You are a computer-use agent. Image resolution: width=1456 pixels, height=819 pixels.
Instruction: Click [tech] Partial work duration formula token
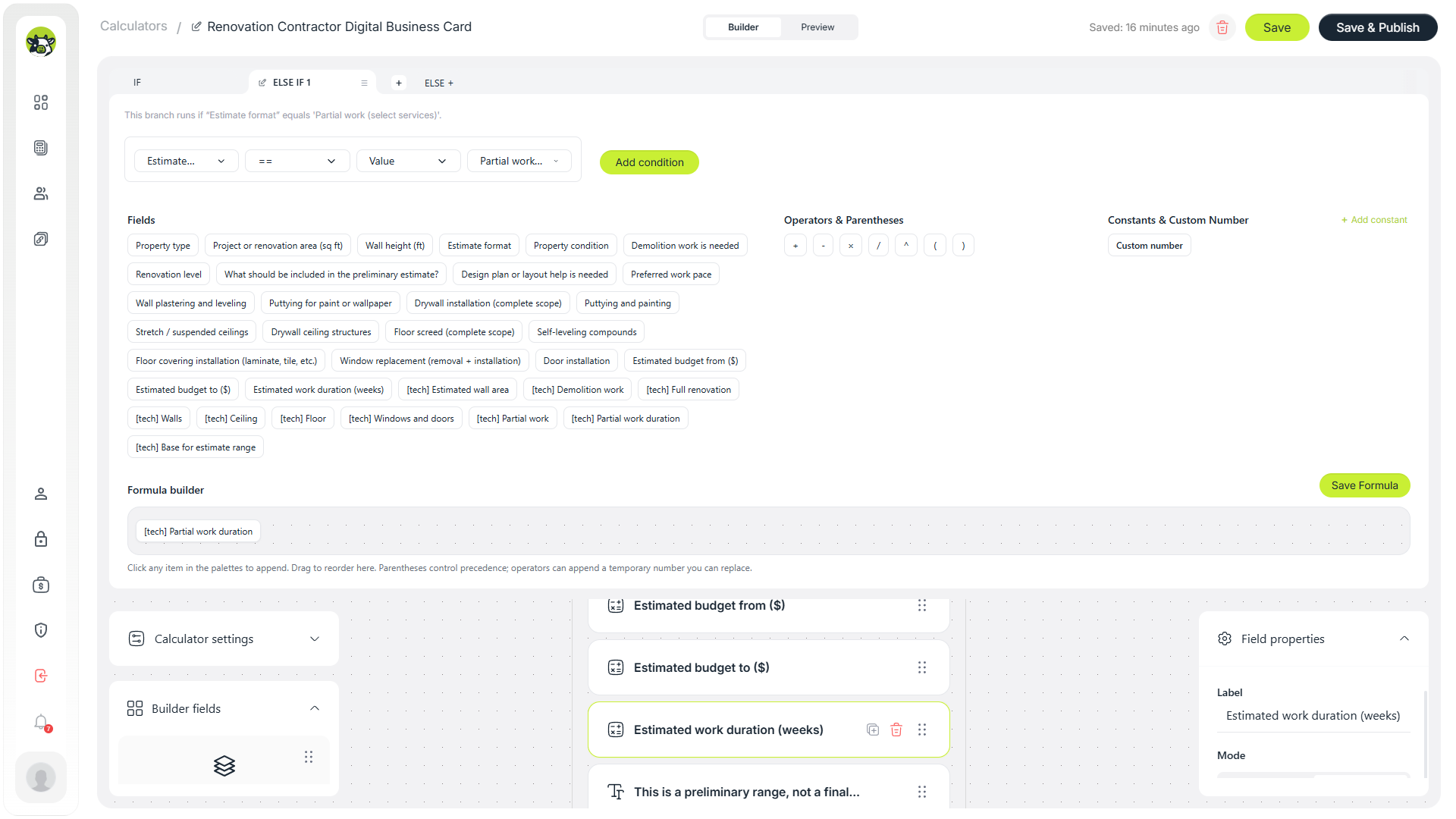[x=199, y=532]
